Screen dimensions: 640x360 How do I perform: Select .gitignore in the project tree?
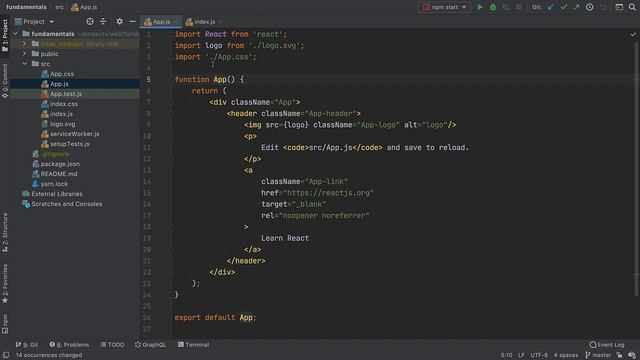point(55,154)
